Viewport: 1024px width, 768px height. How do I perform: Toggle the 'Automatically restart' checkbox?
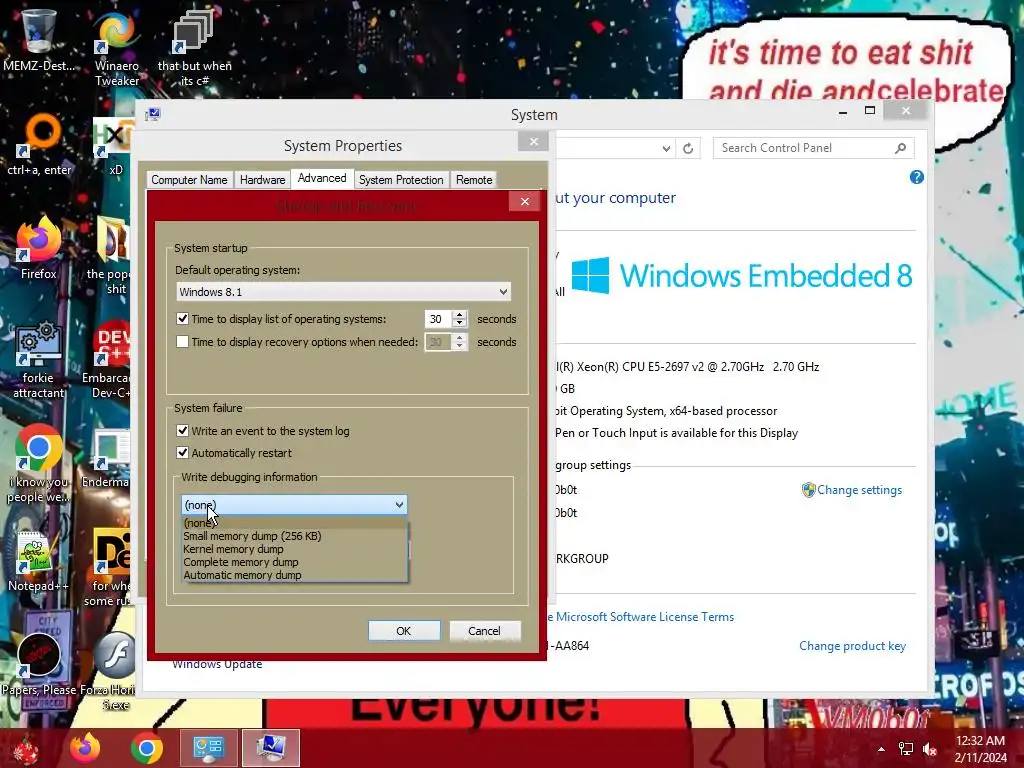pyautogui.click(x=182, y=453)
